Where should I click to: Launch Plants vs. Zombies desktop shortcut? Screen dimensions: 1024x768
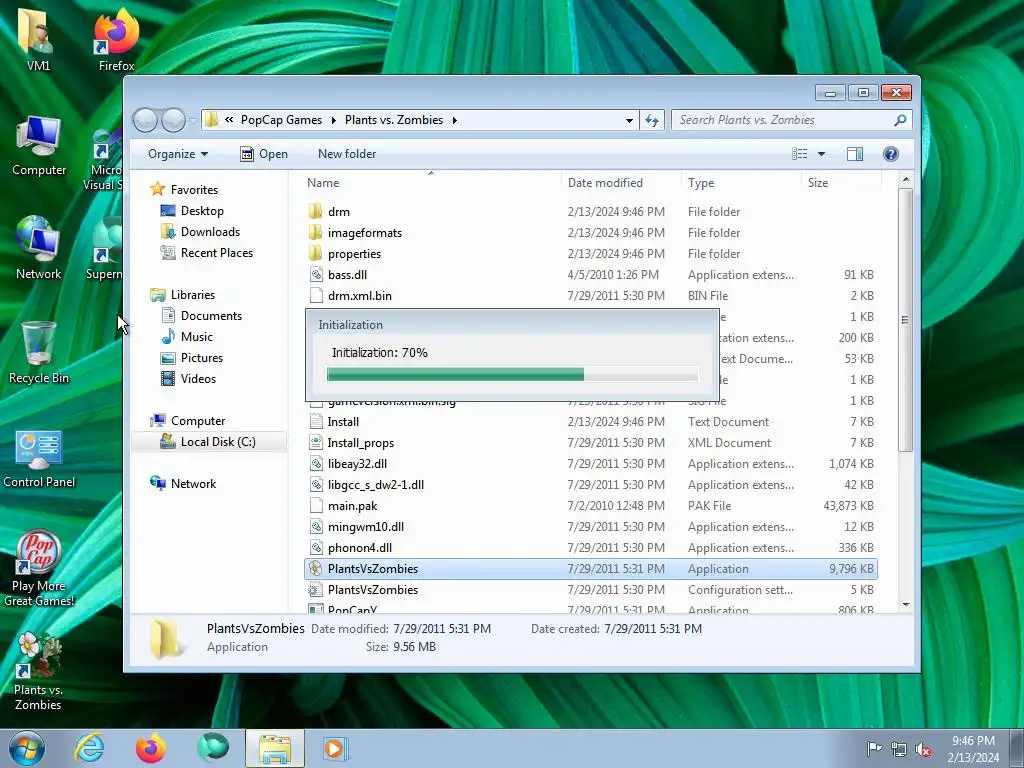[x=39, y=671]
